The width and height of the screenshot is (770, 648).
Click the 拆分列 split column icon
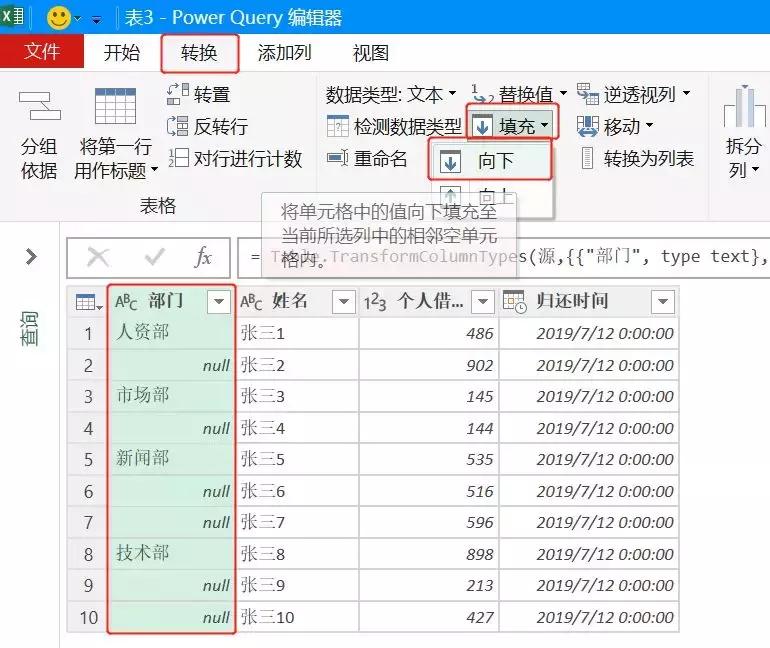pyautogui.click(x=744, y=107)
